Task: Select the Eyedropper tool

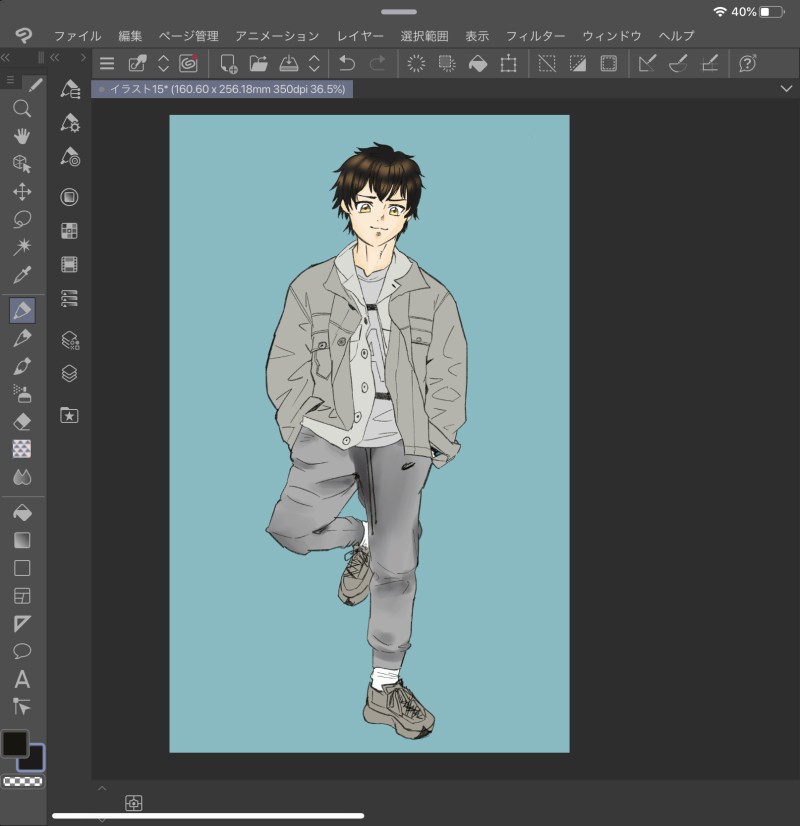Action: point(22,275)
